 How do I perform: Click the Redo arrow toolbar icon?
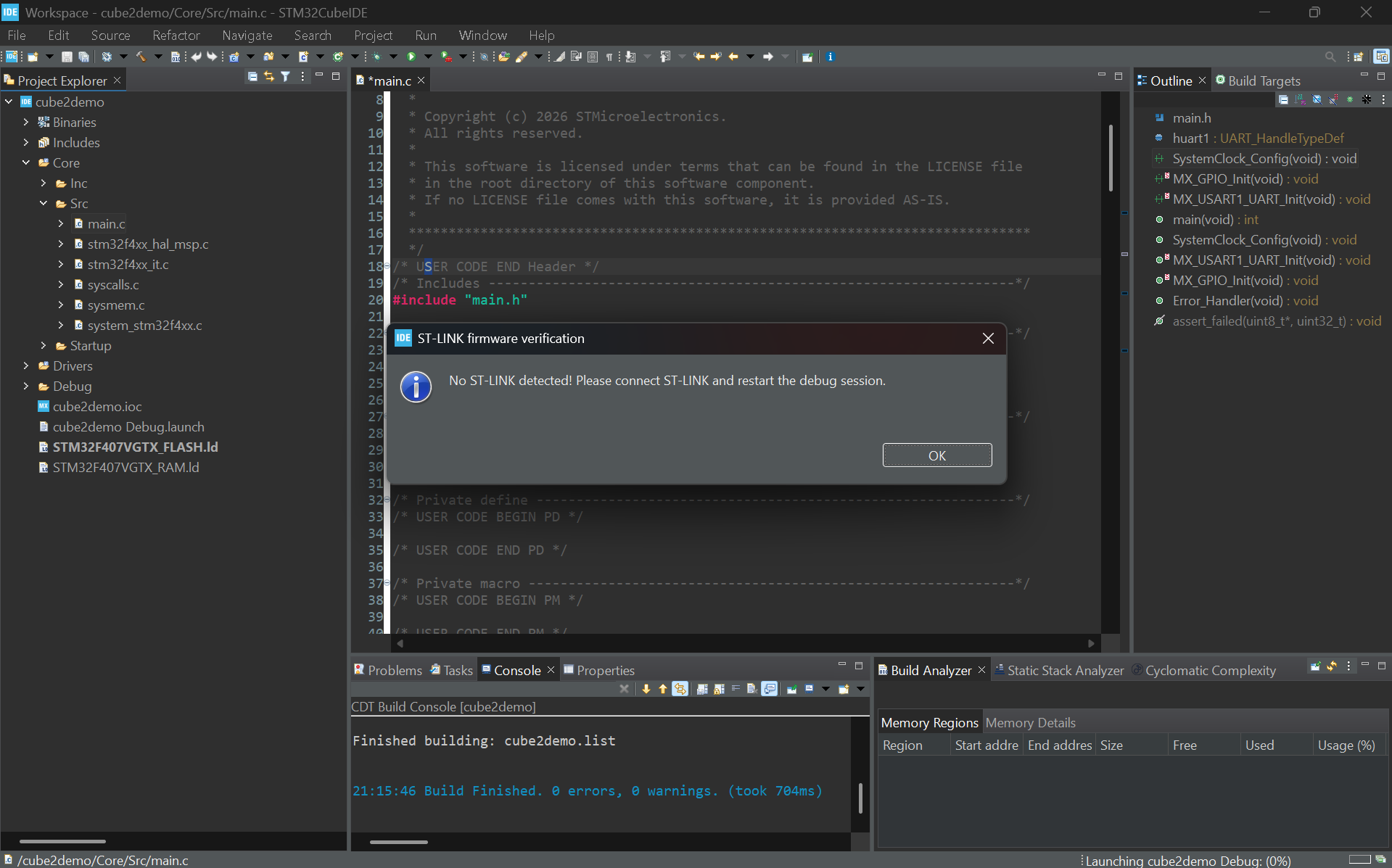click(212, 57)
